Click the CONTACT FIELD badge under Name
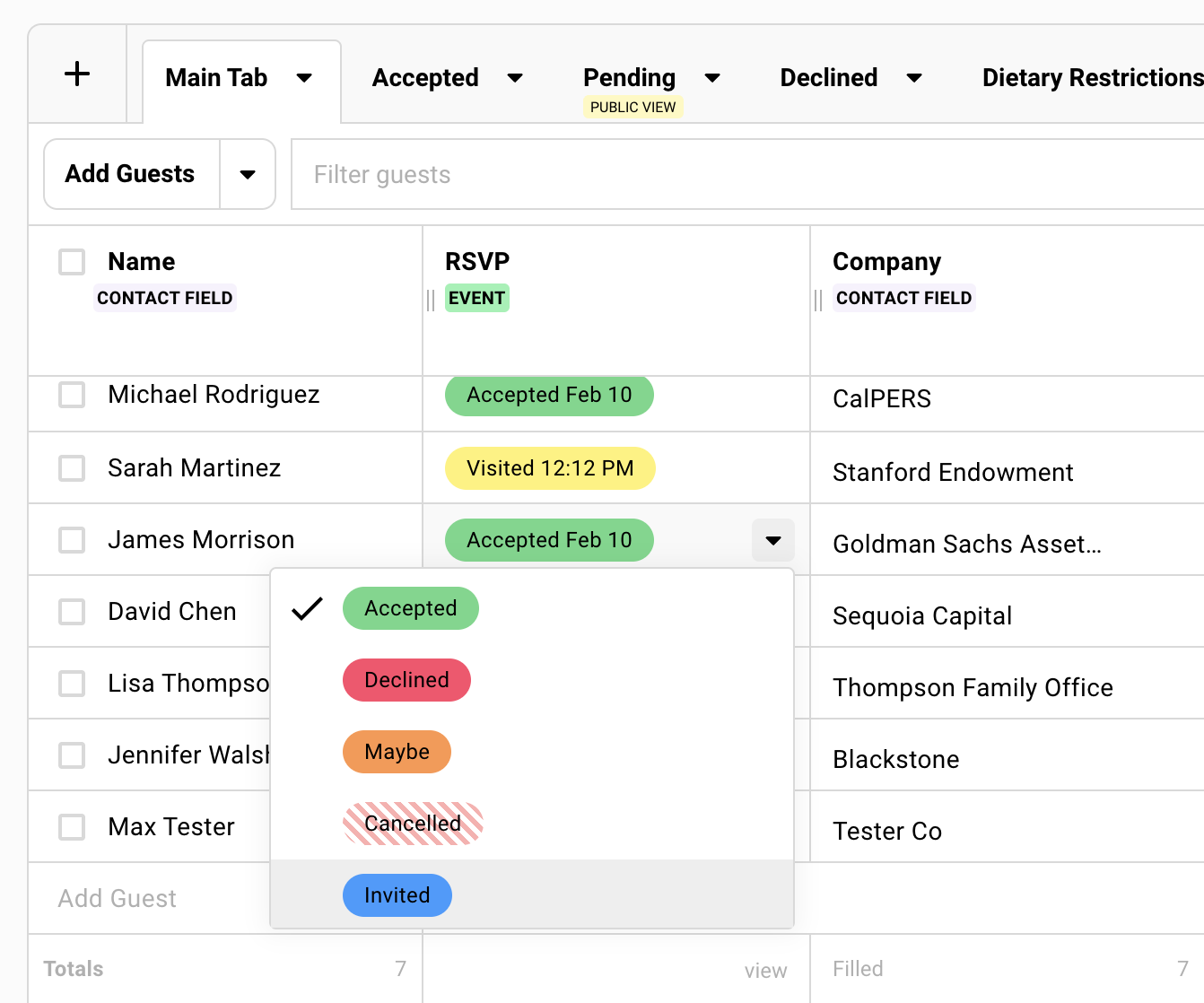Viewport: 1204px width, 1003px height. [165, 297]
